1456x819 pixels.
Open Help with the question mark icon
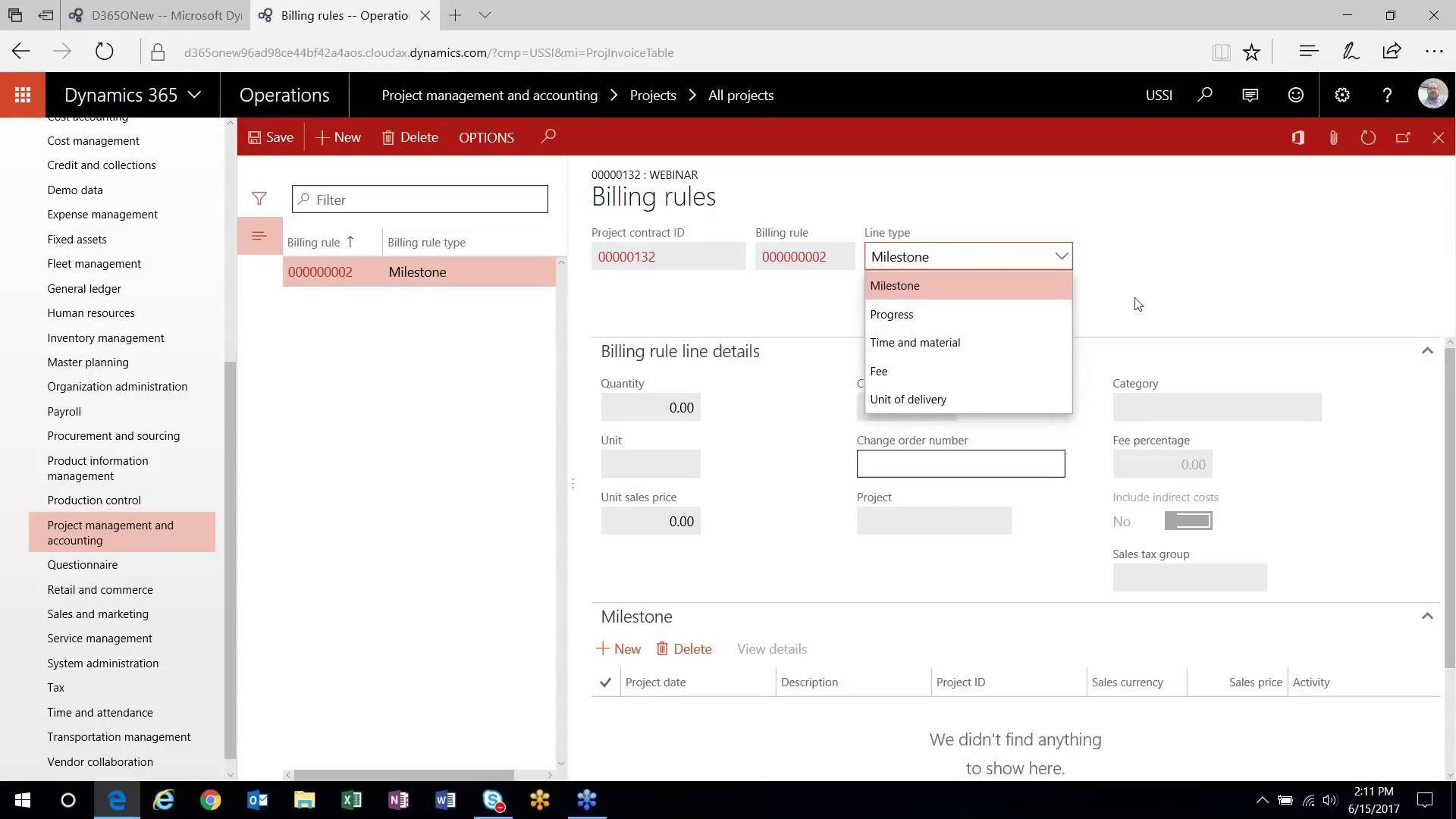[x=1387, y=95]
